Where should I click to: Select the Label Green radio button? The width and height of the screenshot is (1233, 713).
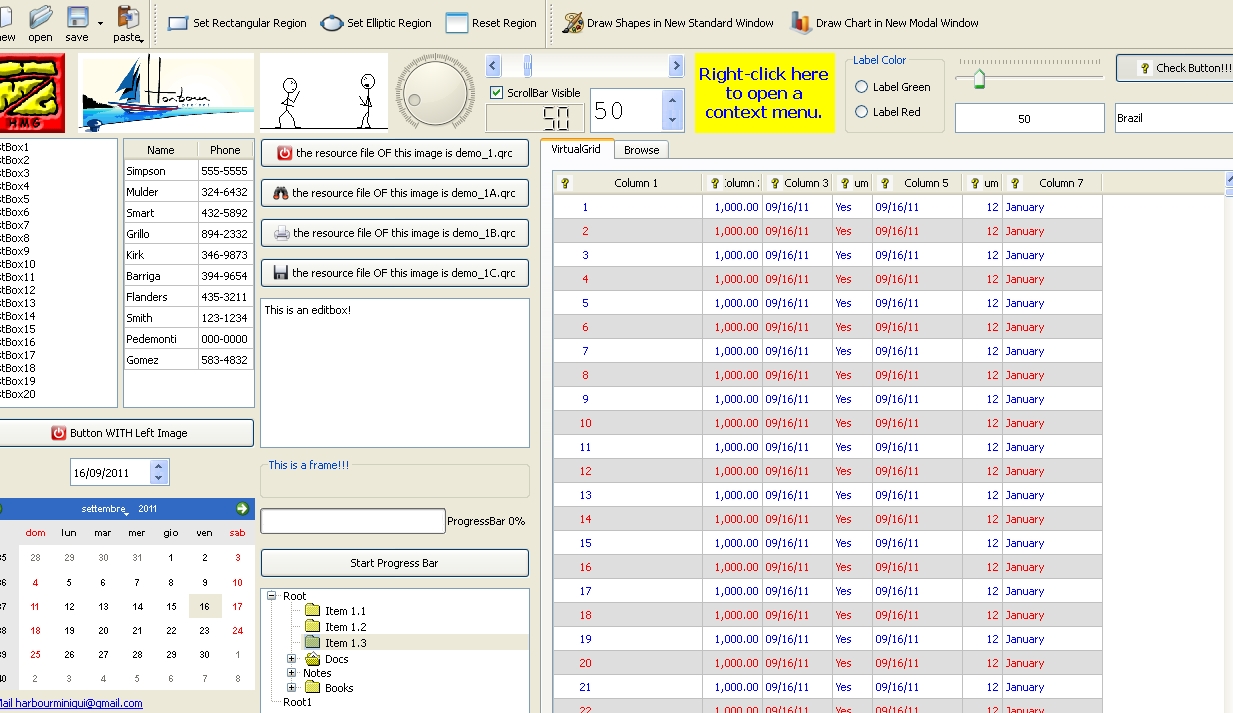pyautogui.click(x=861, y=87)
